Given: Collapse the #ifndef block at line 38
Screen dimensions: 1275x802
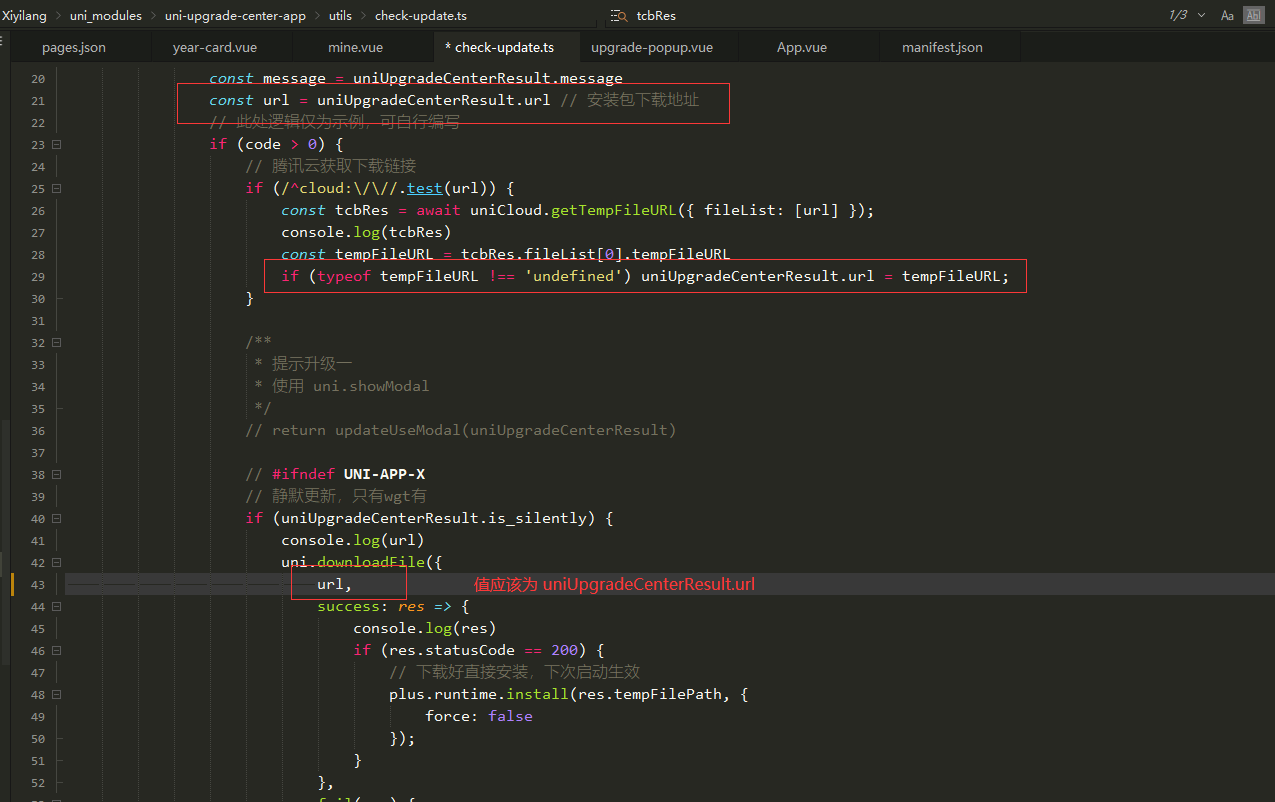Looking at the screenshot, I should click(56, 474).
